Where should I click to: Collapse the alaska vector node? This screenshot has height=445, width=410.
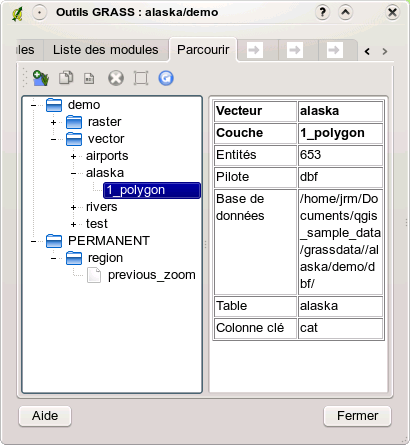(x=73, y=173)
